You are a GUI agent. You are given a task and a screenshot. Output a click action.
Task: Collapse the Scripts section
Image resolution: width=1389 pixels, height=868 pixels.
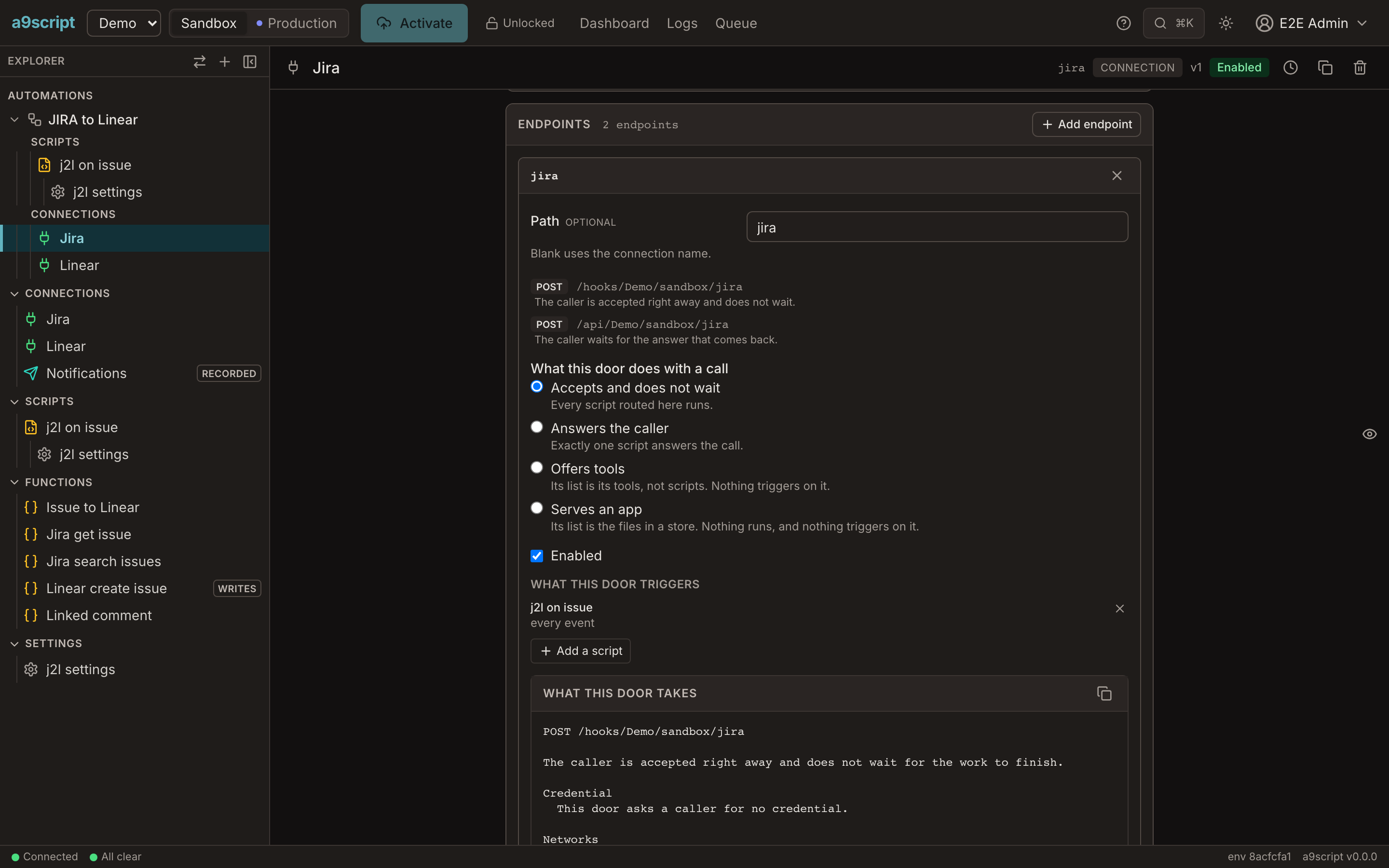15,401
